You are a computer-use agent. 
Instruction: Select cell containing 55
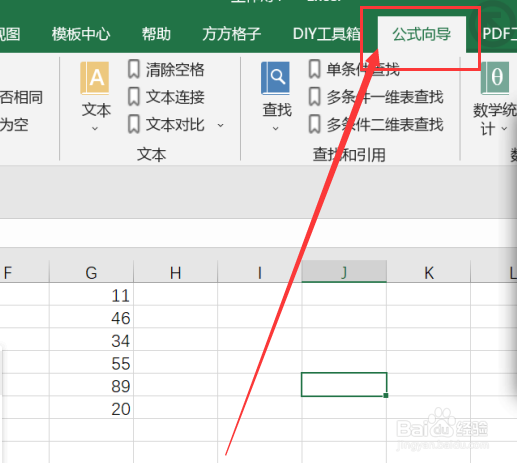pyautogui.click(x=91, y=362)
